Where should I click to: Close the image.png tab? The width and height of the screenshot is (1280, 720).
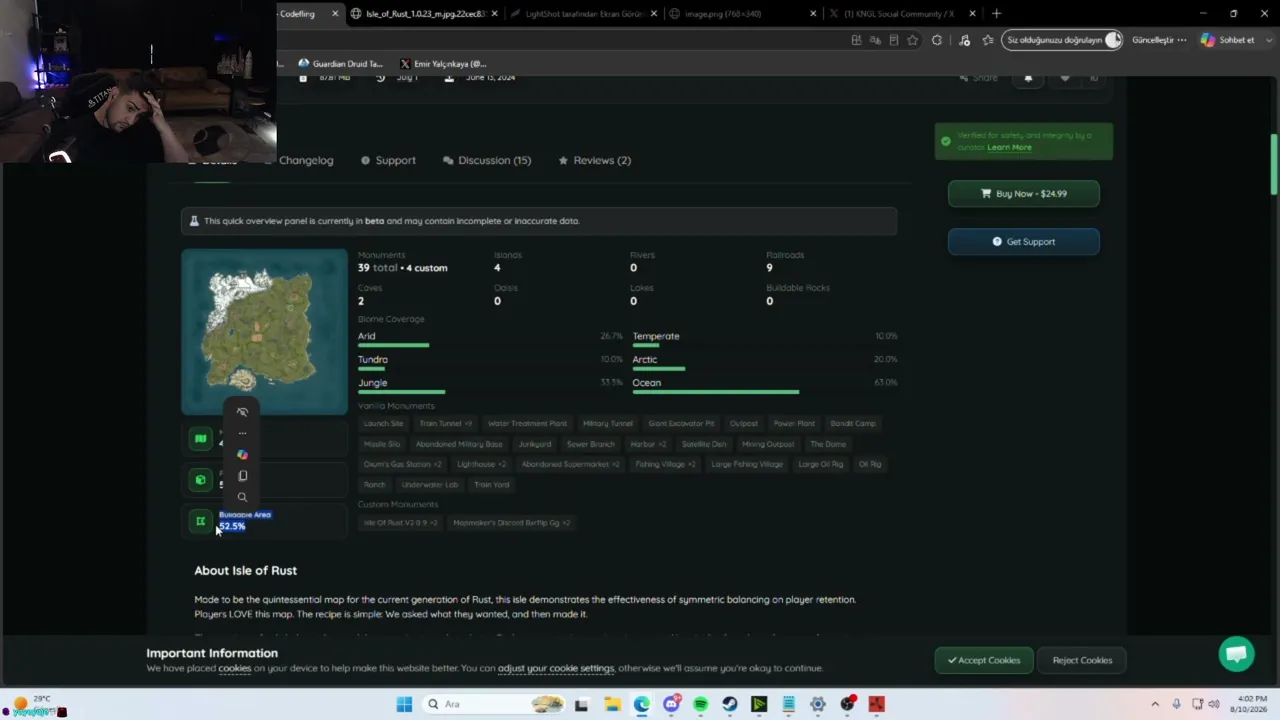tap(813, 14)
